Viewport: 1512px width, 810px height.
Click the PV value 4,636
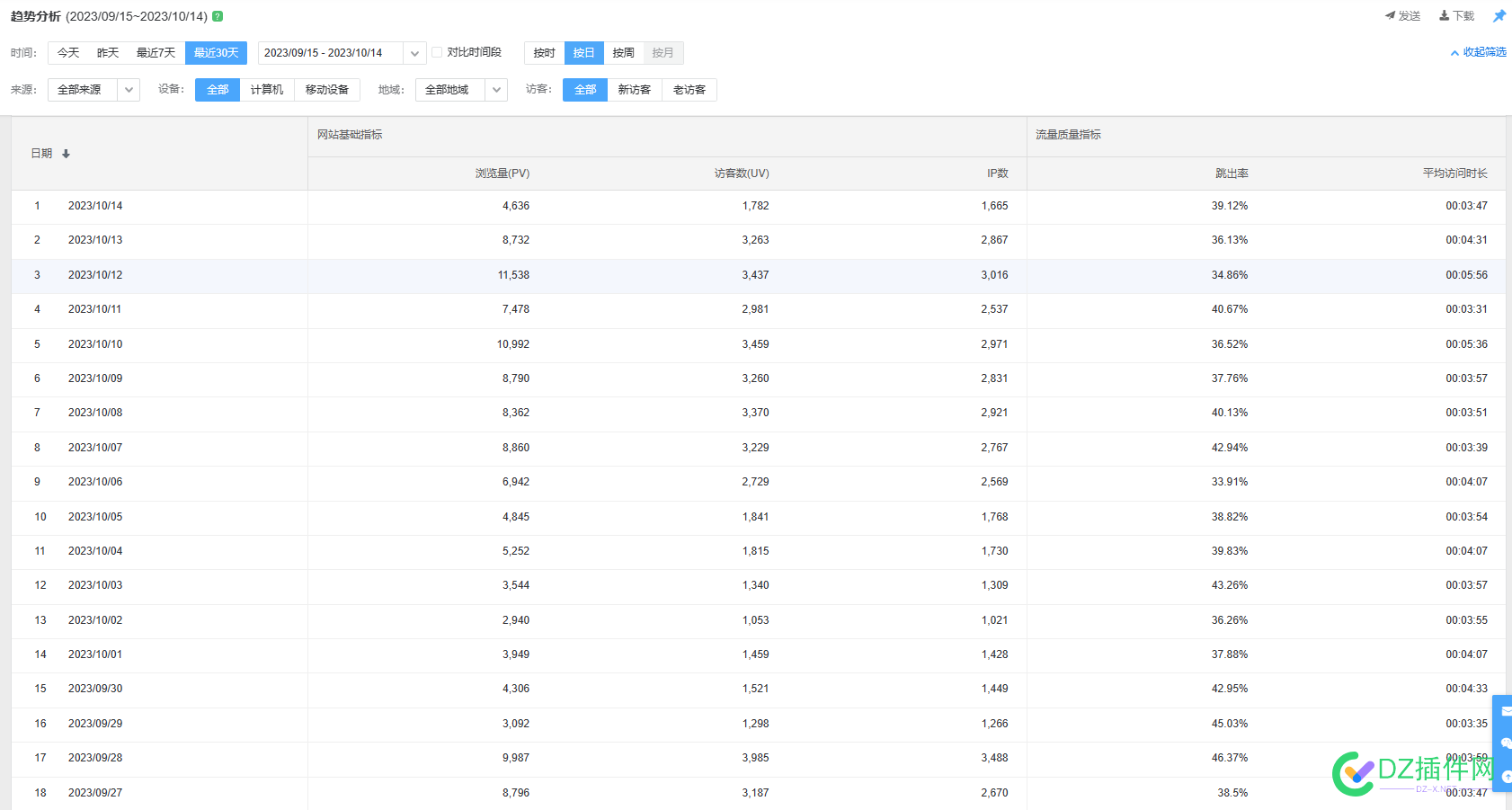point(516,206)
